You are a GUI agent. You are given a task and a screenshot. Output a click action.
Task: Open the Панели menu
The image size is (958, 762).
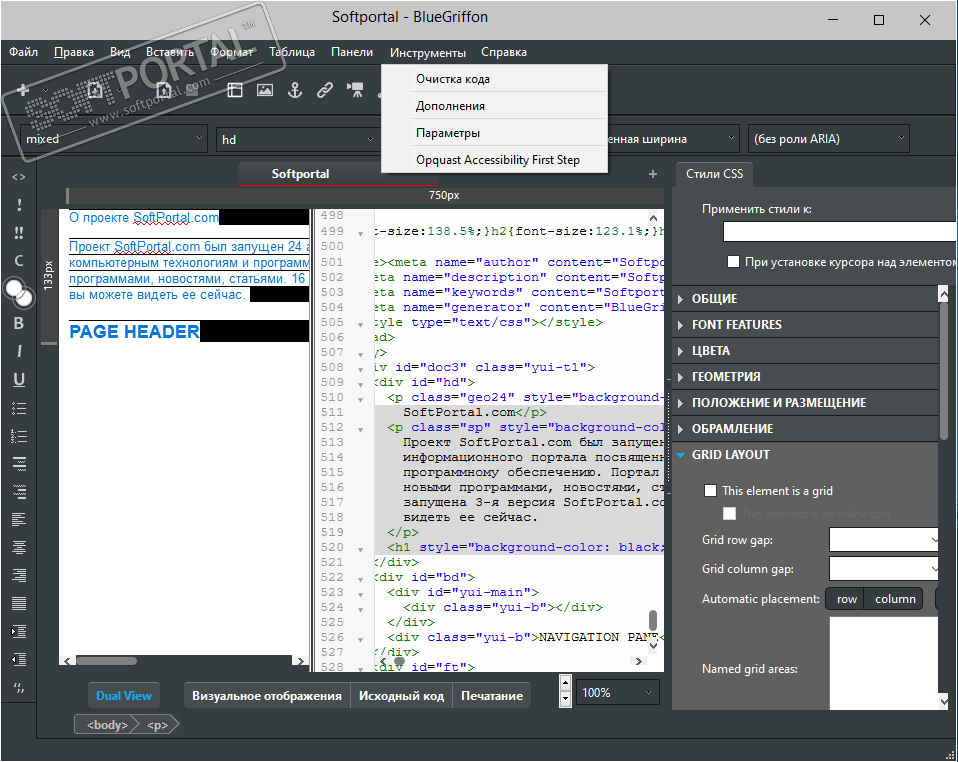pos(352,52)
